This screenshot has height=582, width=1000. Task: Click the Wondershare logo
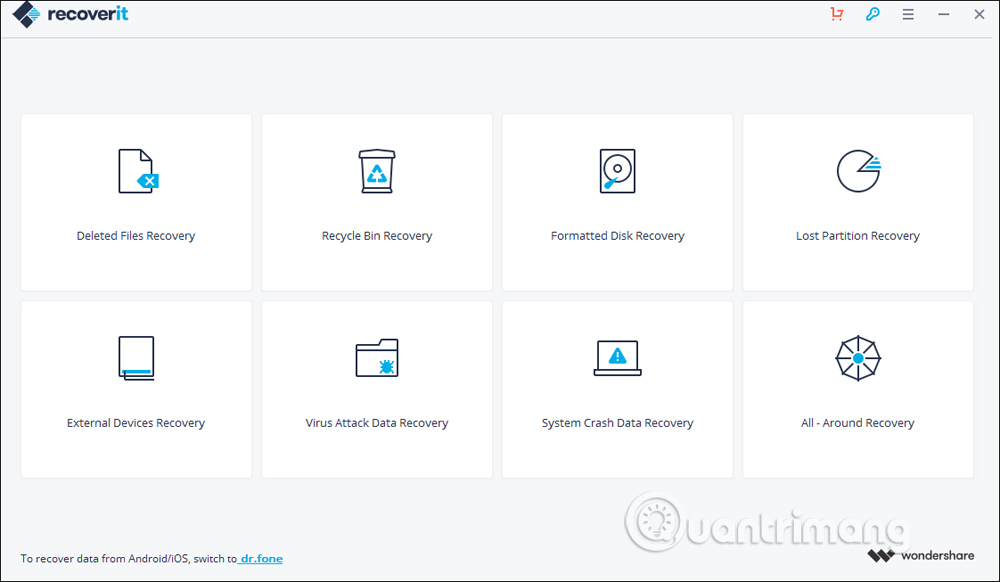920,555
